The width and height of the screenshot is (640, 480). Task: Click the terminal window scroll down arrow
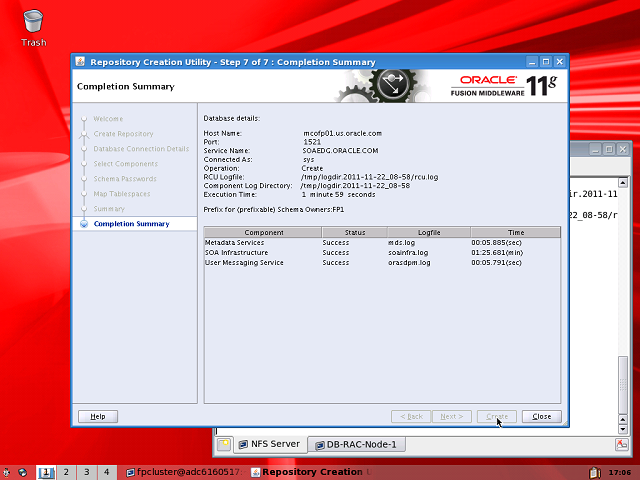pos(622,429)
